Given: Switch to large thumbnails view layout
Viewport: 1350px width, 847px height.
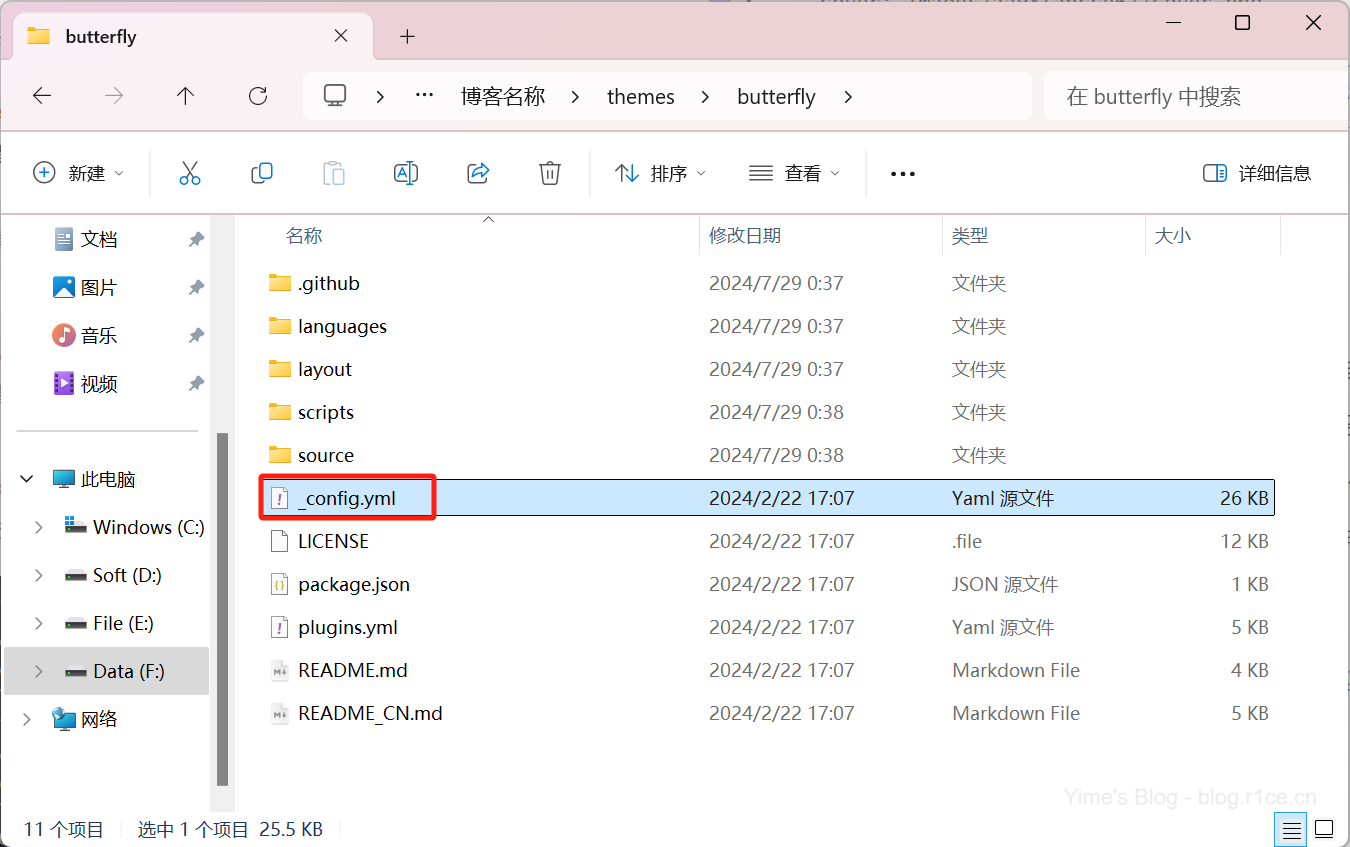Looking at the screenshot, I should point(1324,829).
